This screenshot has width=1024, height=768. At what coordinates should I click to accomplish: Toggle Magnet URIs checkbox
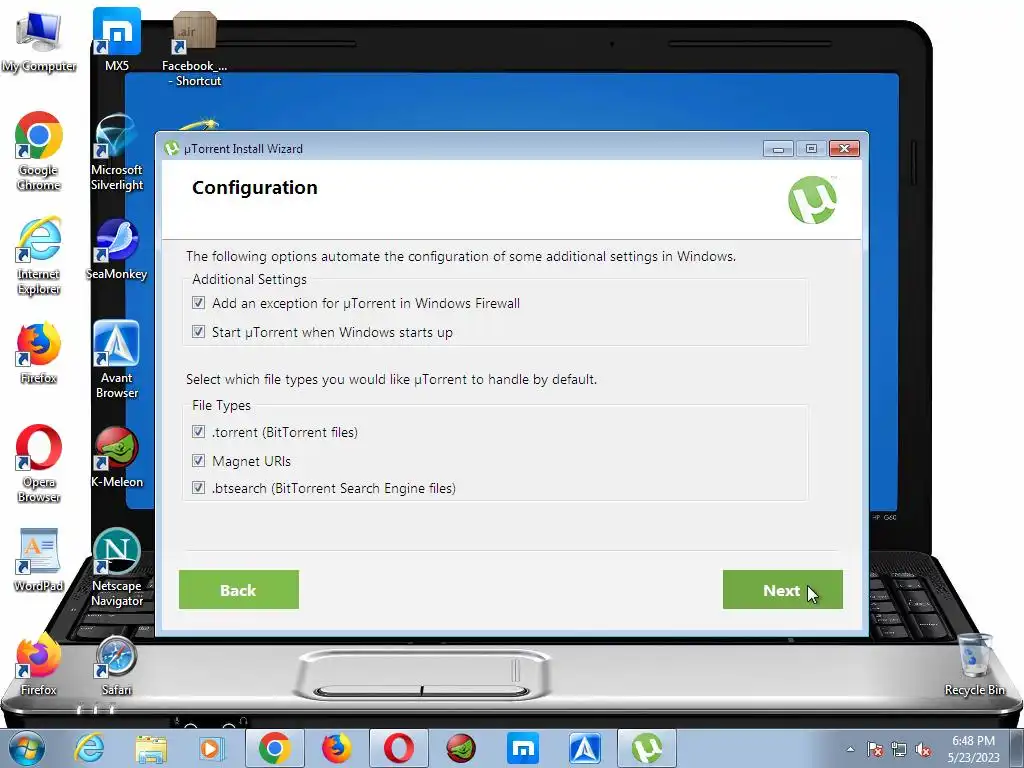tap(199, 460)
